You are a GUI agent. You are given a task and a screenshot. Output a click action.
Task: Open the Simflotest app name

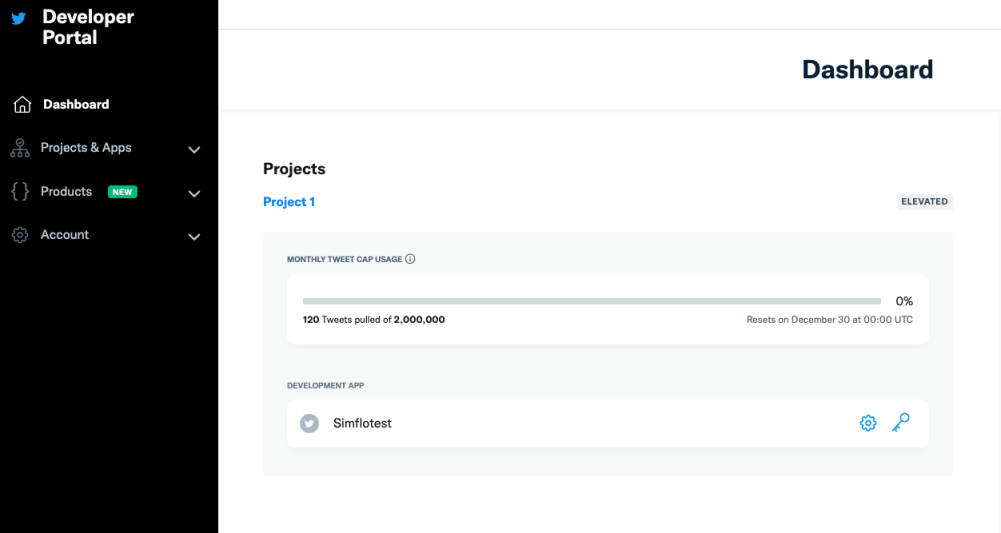(362, 424)
